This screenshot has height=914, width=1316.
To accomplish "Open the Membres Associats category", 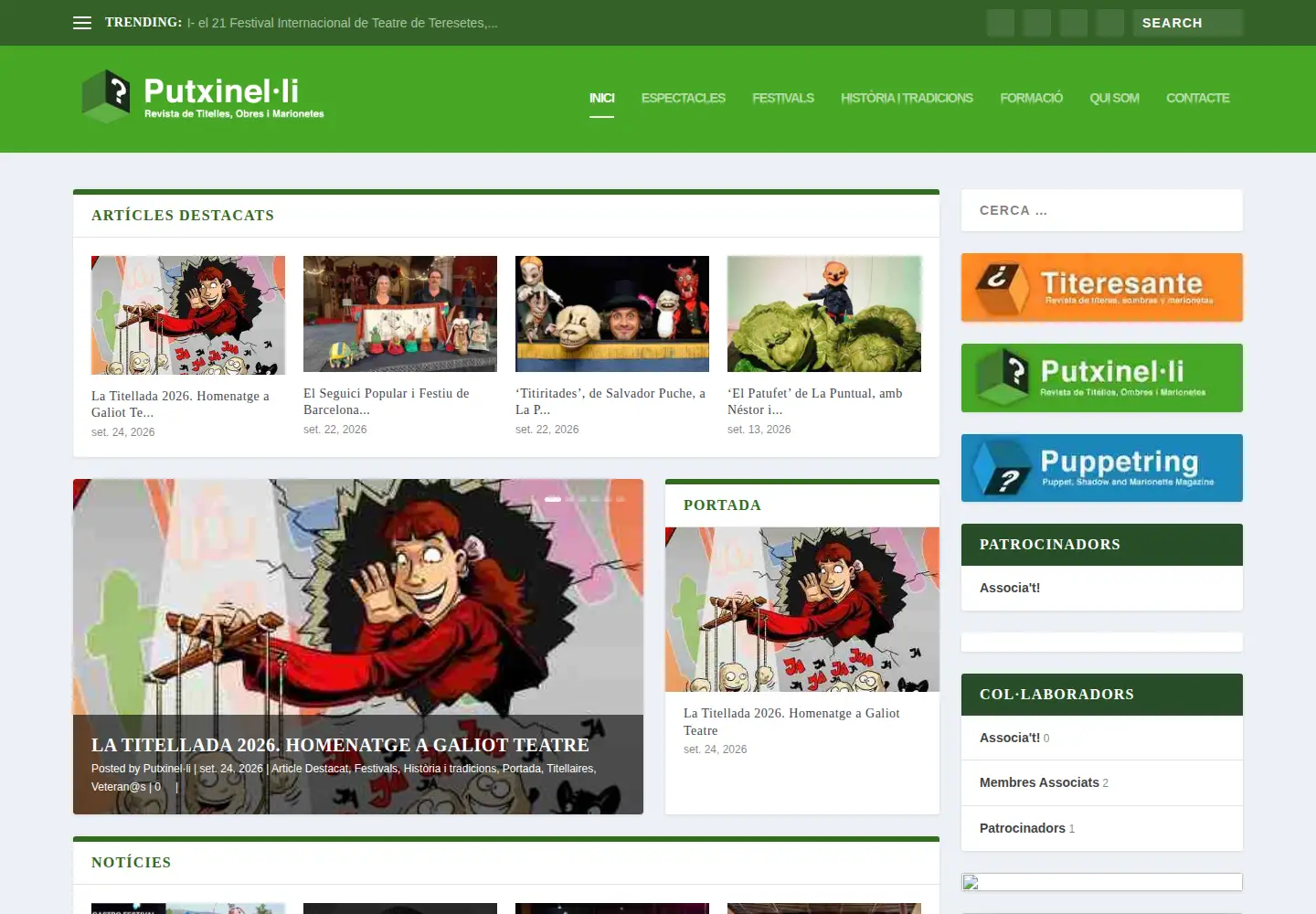I will click(x=1039, y=782).
